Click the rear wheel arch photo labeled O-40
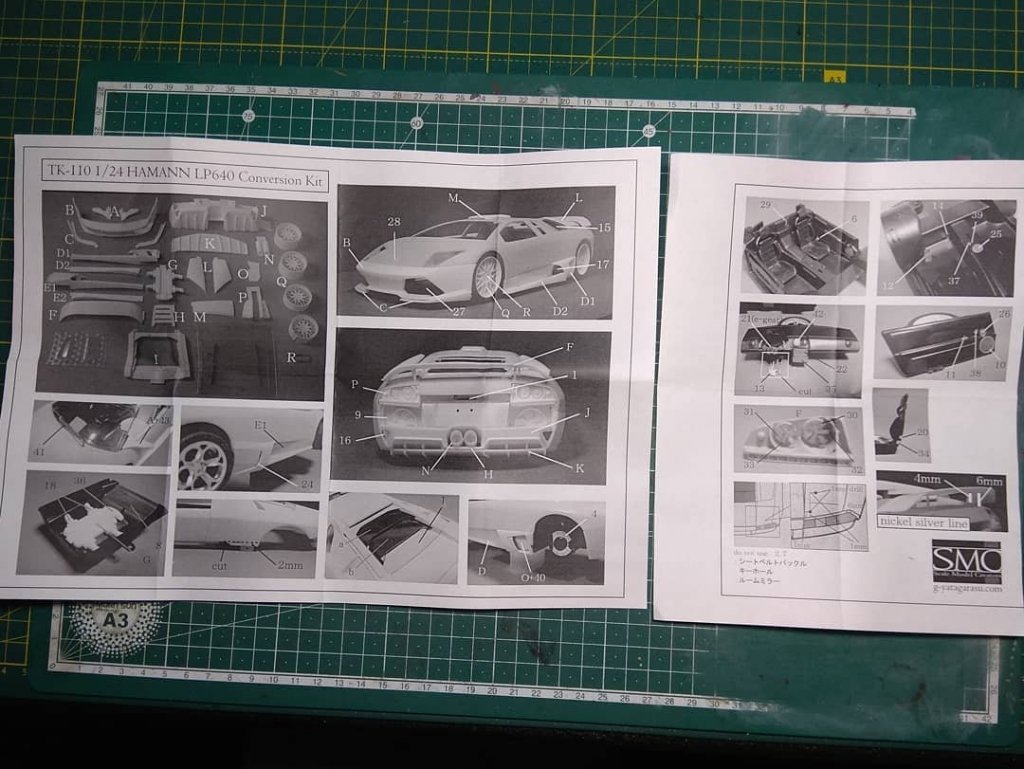Viewport: 1024px width, 769px height. [x=536, y=542]
